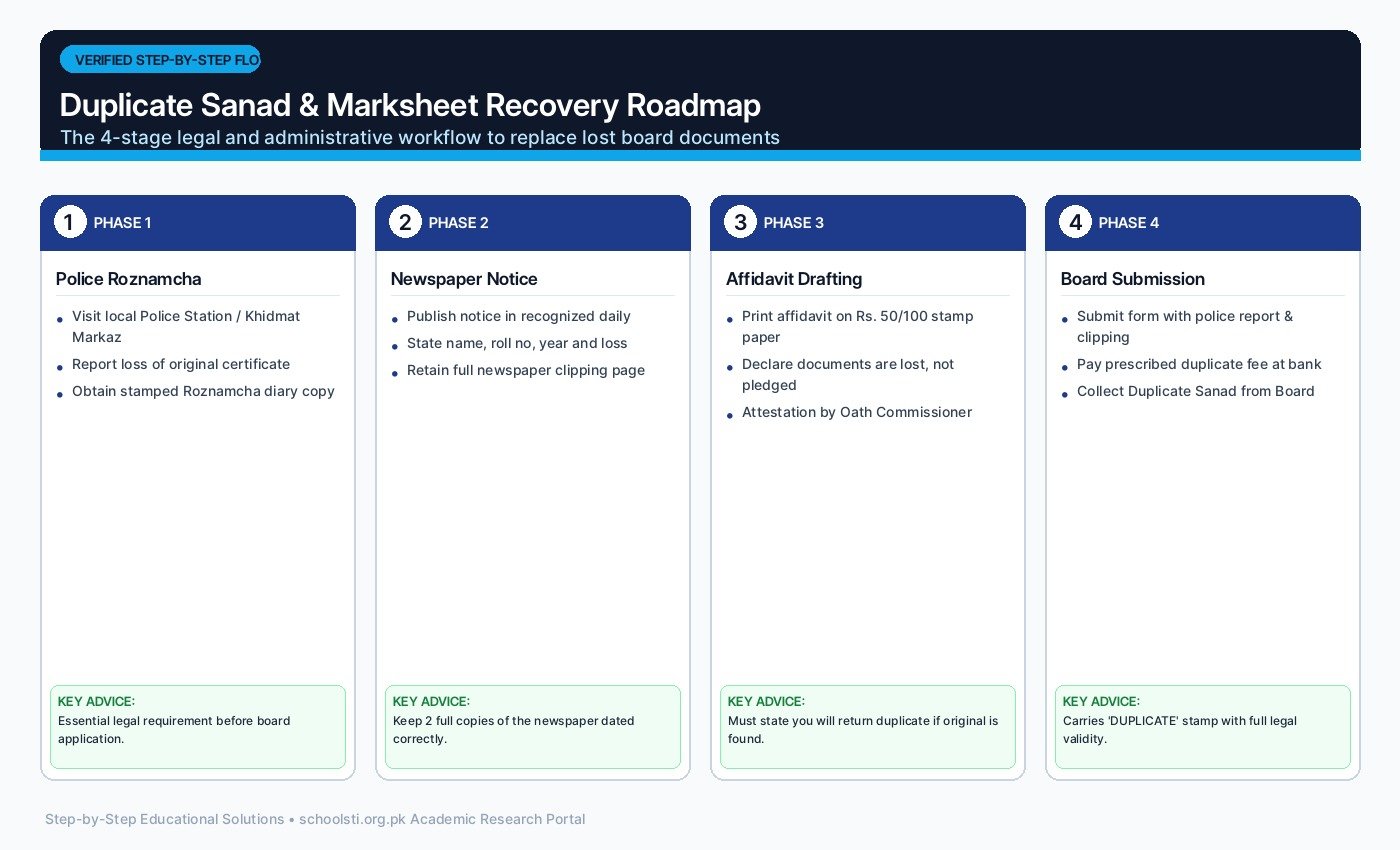The width and height of the screenshot is (1400, 850).
Task: Click the Affidavit Drafting heading
Action: 794,279
